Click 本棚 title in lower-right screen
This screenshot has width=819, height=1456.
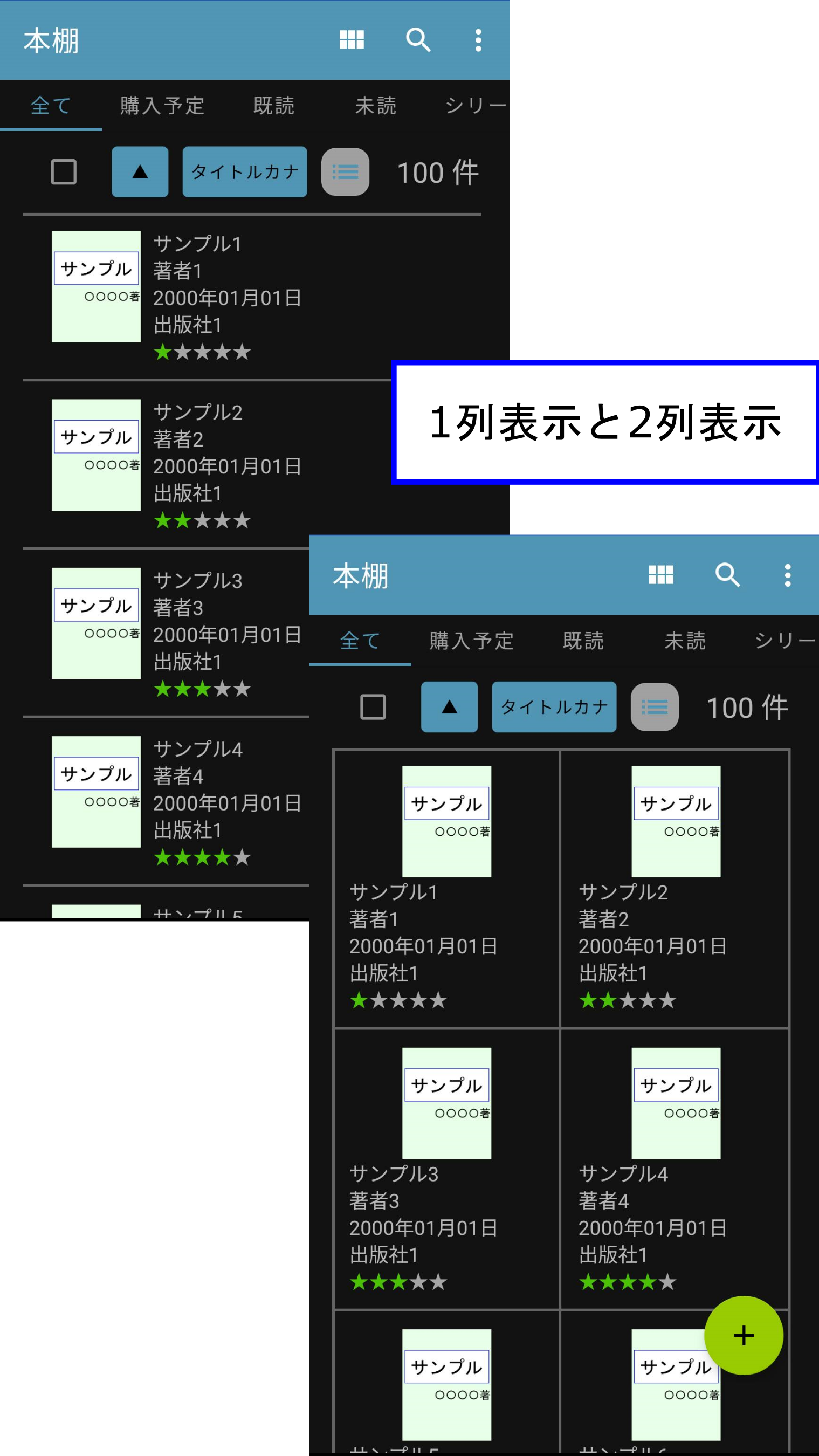[x=361, y=576]
